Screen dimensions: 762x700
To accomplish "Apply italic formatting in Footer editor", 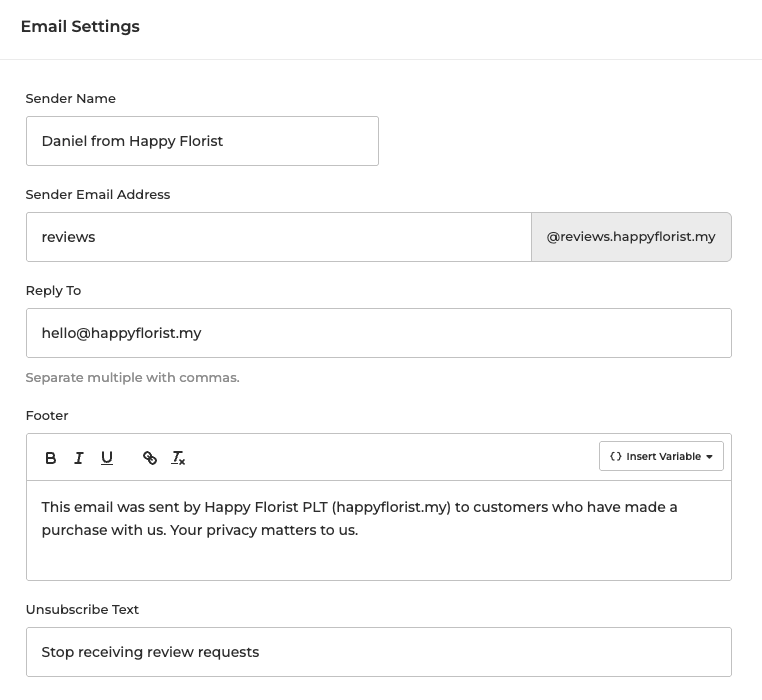I will [x=79, y=458].
